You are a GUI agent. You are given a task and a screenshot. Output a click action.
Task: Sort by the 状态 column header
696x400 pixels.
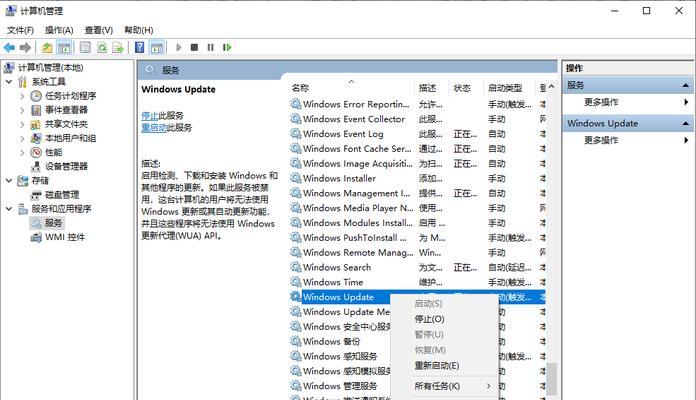pyautogui.click(x=466, y=88)
